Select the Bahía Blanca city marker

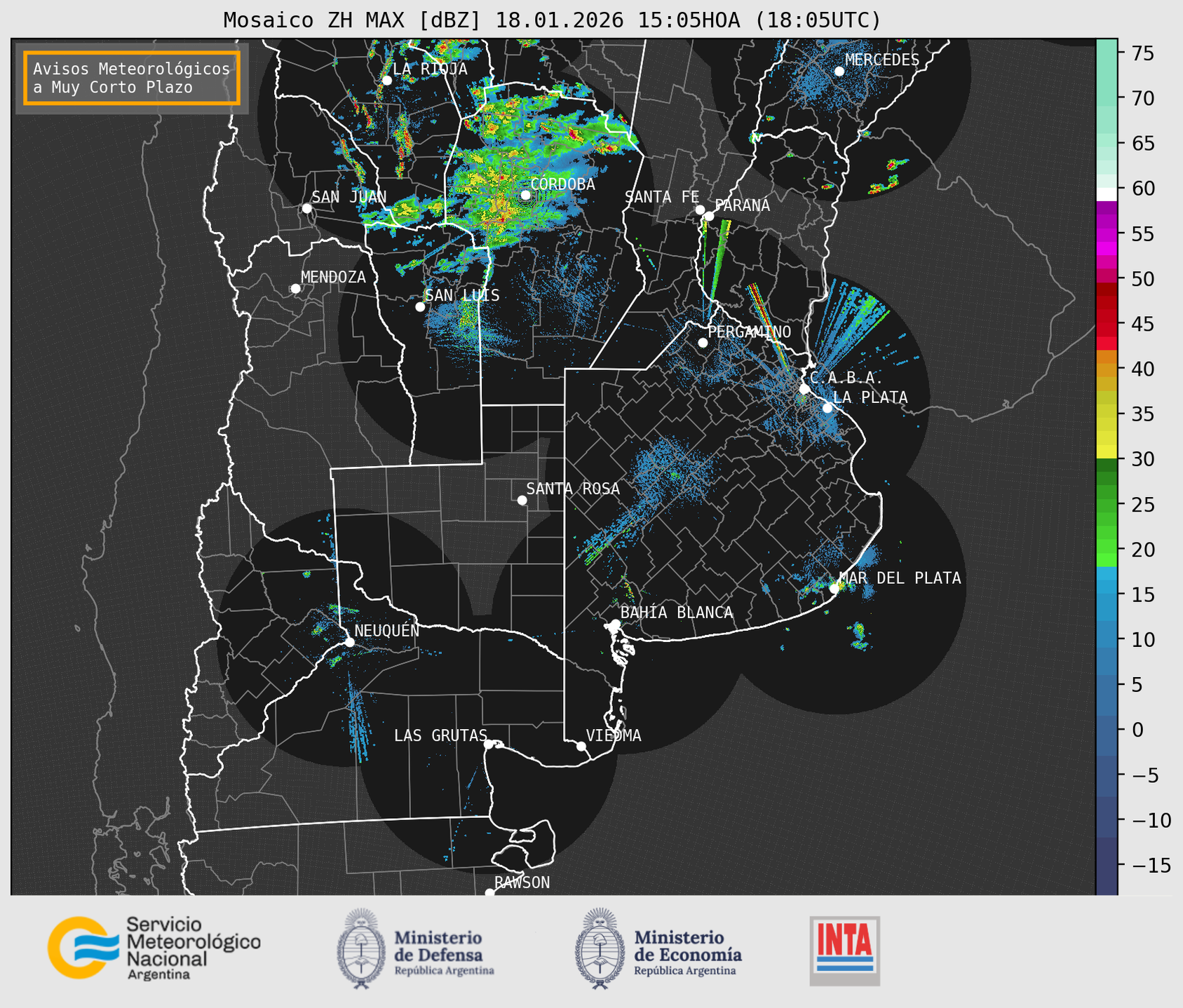tap(615, 624)
